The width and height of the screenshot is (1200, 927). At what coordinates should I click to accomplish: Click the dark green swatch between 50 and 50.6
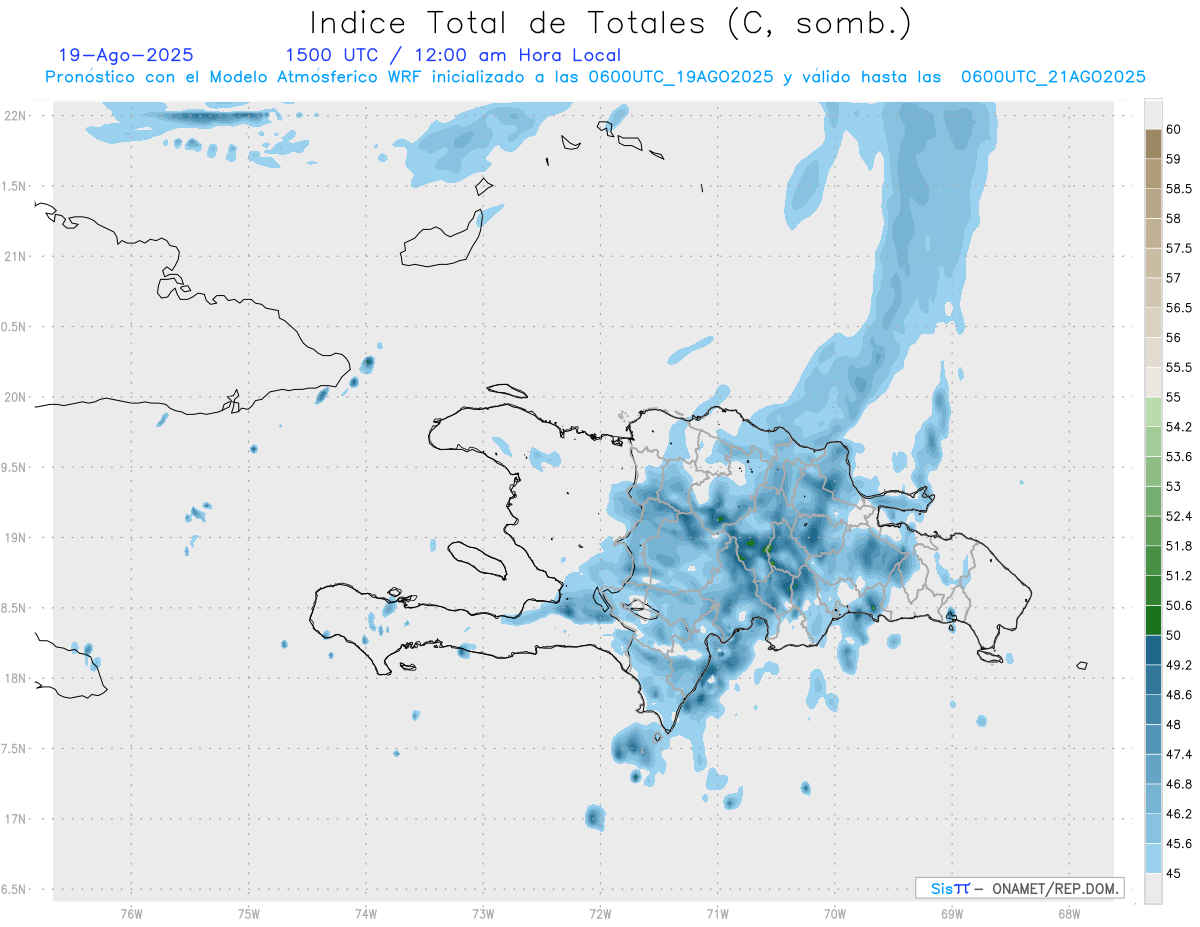(x=1153, y=620)
